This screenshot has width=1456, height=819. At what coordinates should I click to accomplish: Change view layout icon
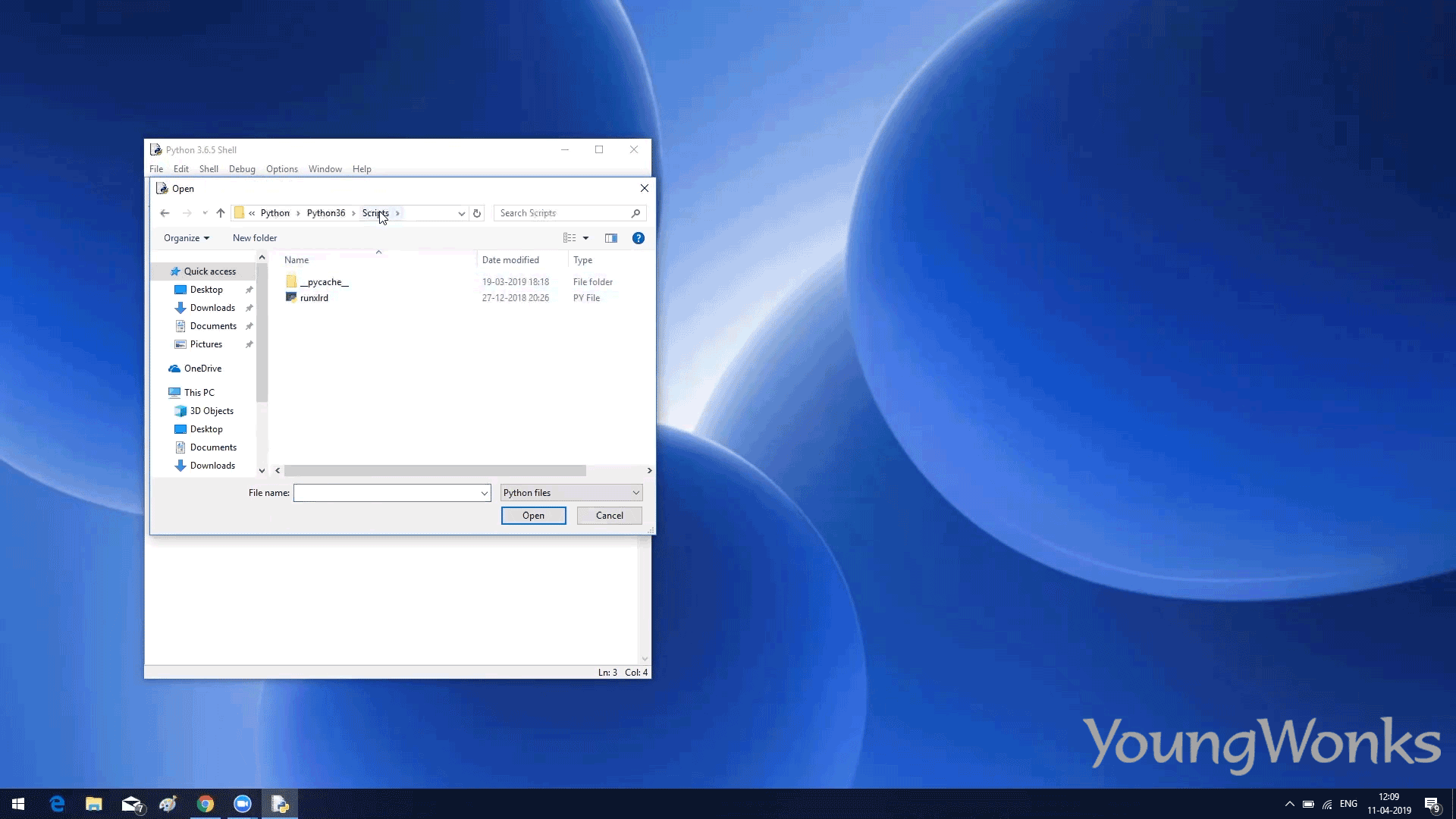[x=570, y=238]
